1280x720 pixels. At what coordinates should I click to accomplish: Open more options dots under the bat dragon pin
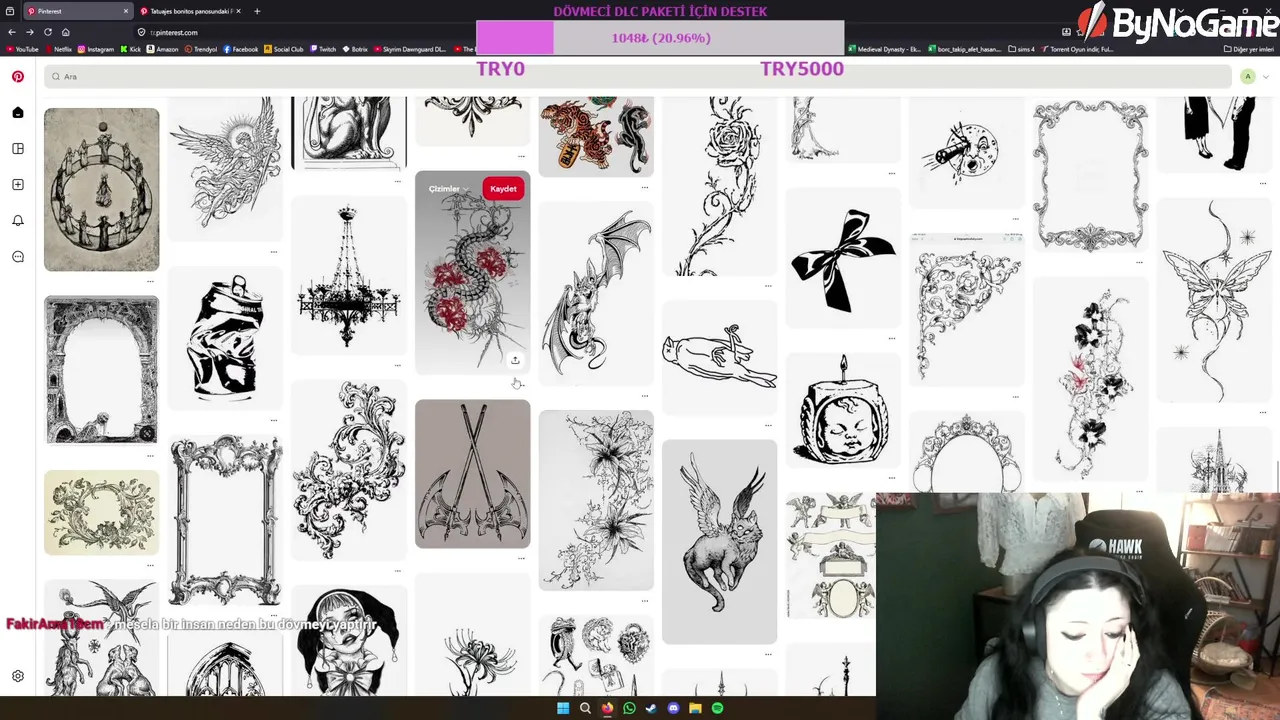(x=645, y=396)
